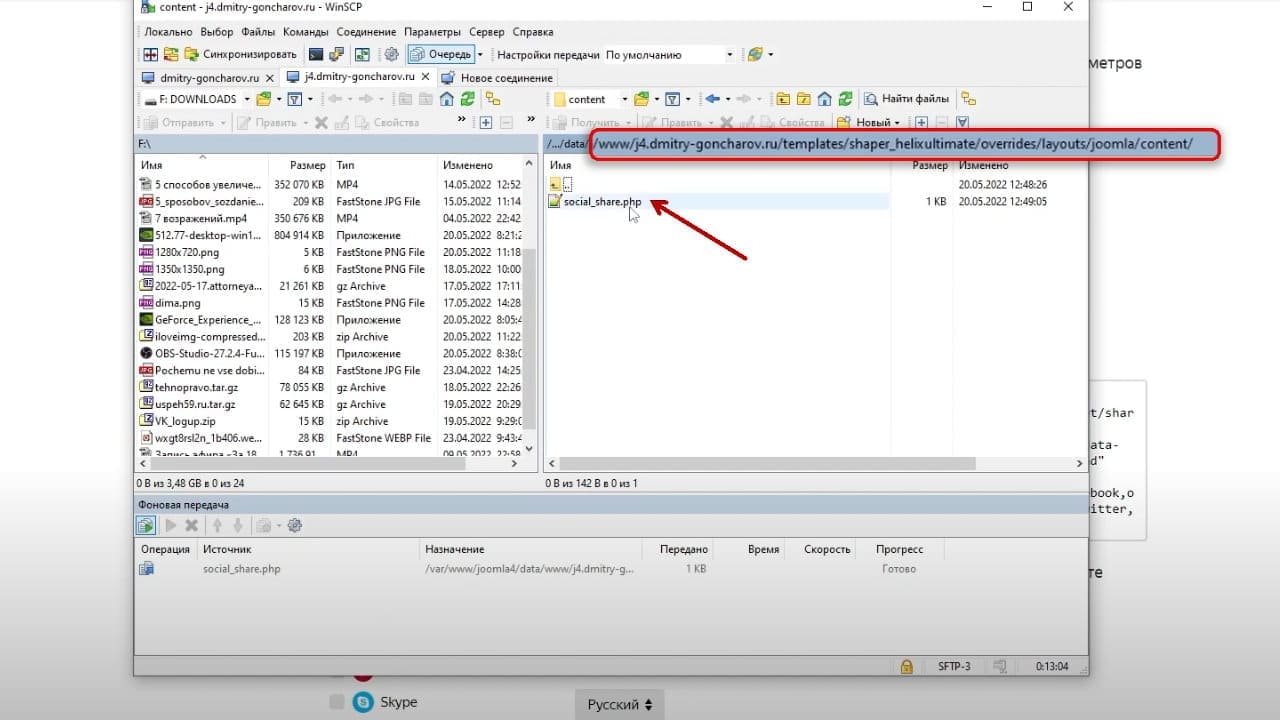Select social_share.php in remote panel
Screen dimensions: 1280x720
[602, 202]
